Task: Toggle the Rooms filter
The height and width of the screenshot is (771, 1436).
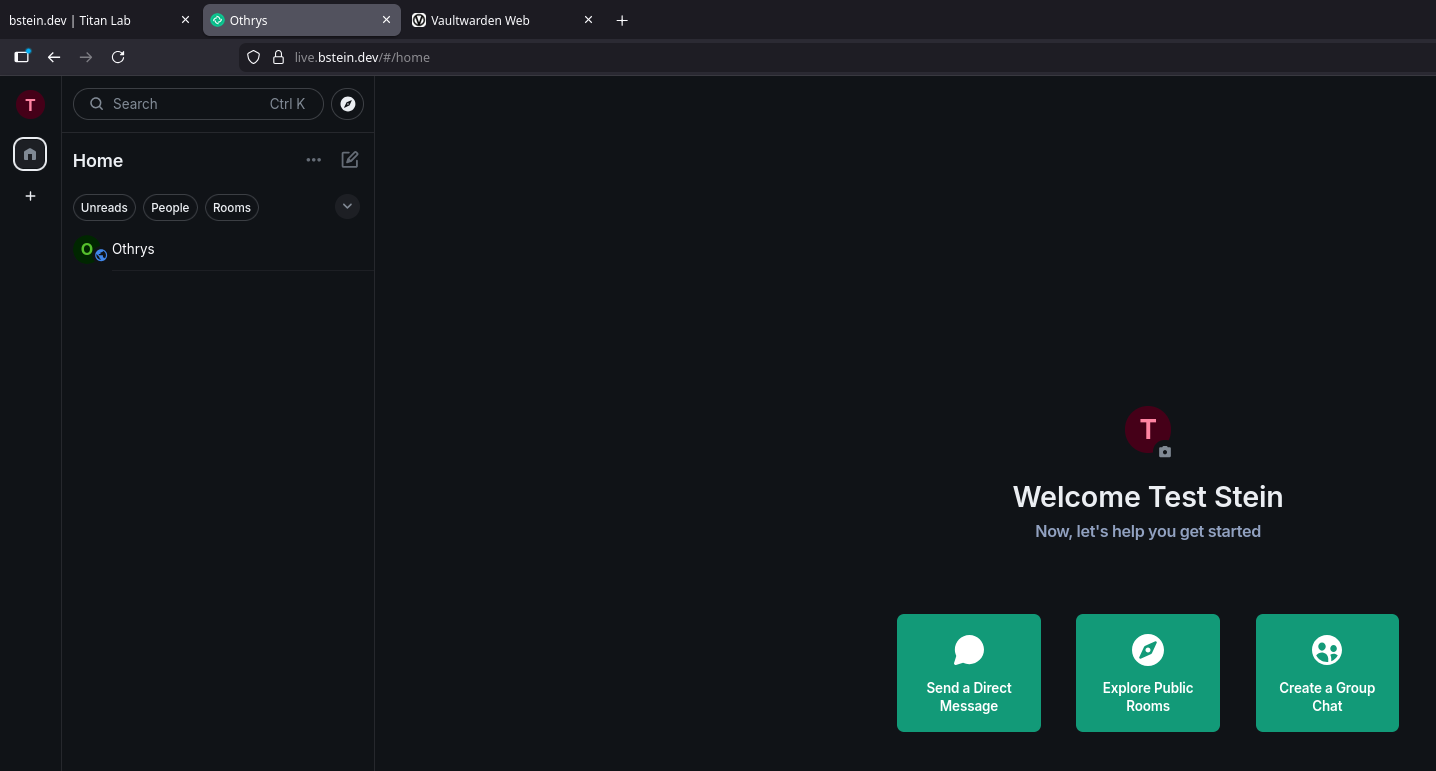Action: point(232,208)
